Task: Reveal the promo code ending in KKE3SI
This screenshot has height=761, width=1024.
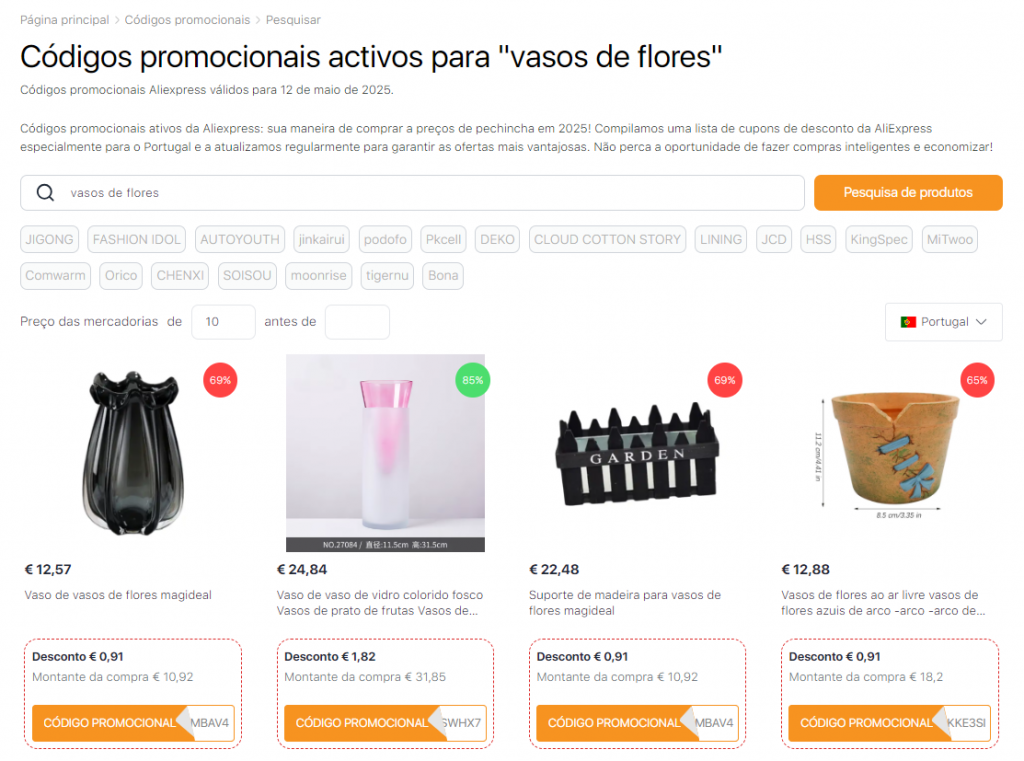Action: (889, 723)
